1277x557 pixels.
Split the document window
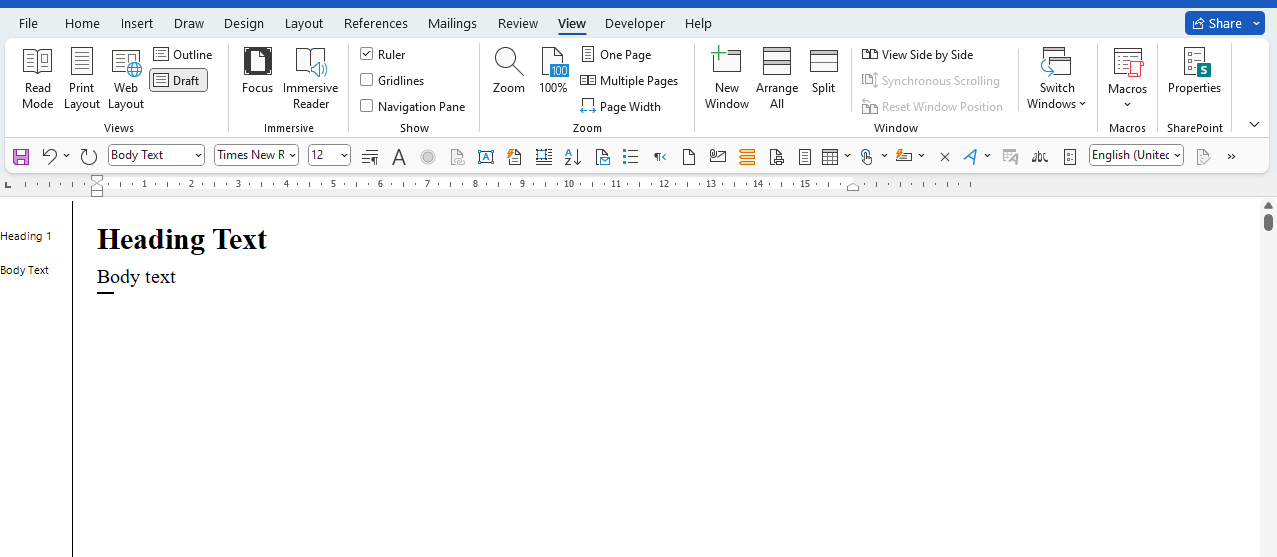click(x=823, y=72)
